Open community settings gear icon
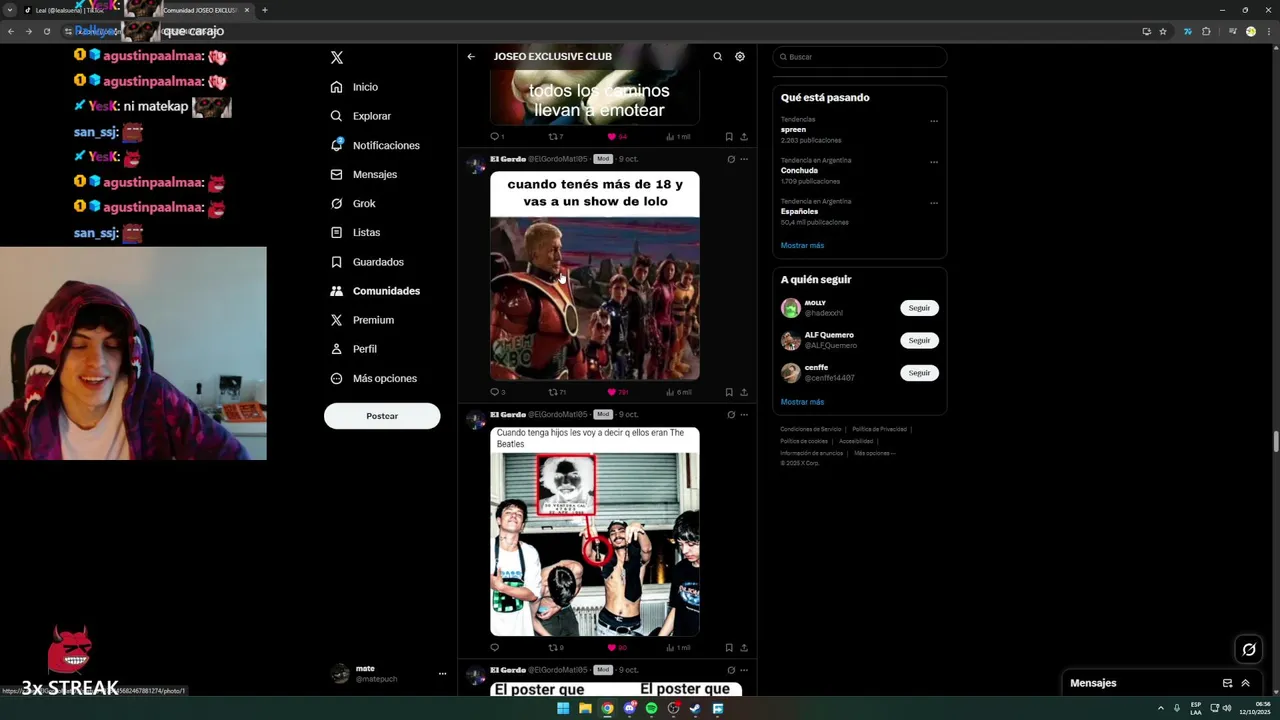The width and height of the screenshot is (1280, 720). pyautogui.click(x=740, y=57)
